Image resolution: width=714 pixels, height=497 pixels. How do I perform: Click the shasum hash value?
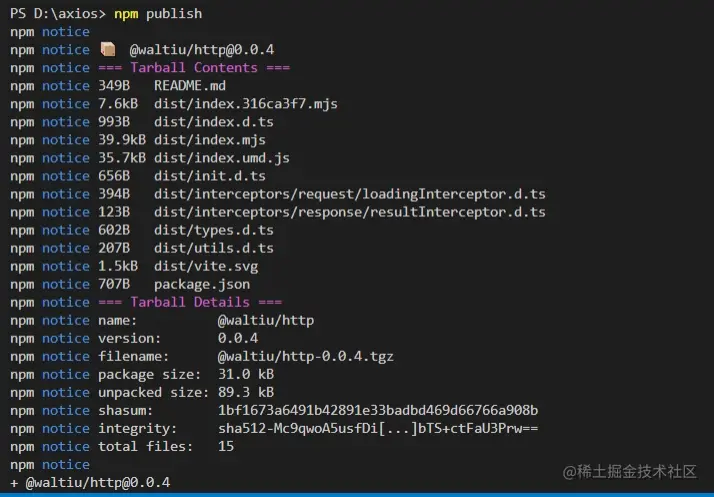378,410
